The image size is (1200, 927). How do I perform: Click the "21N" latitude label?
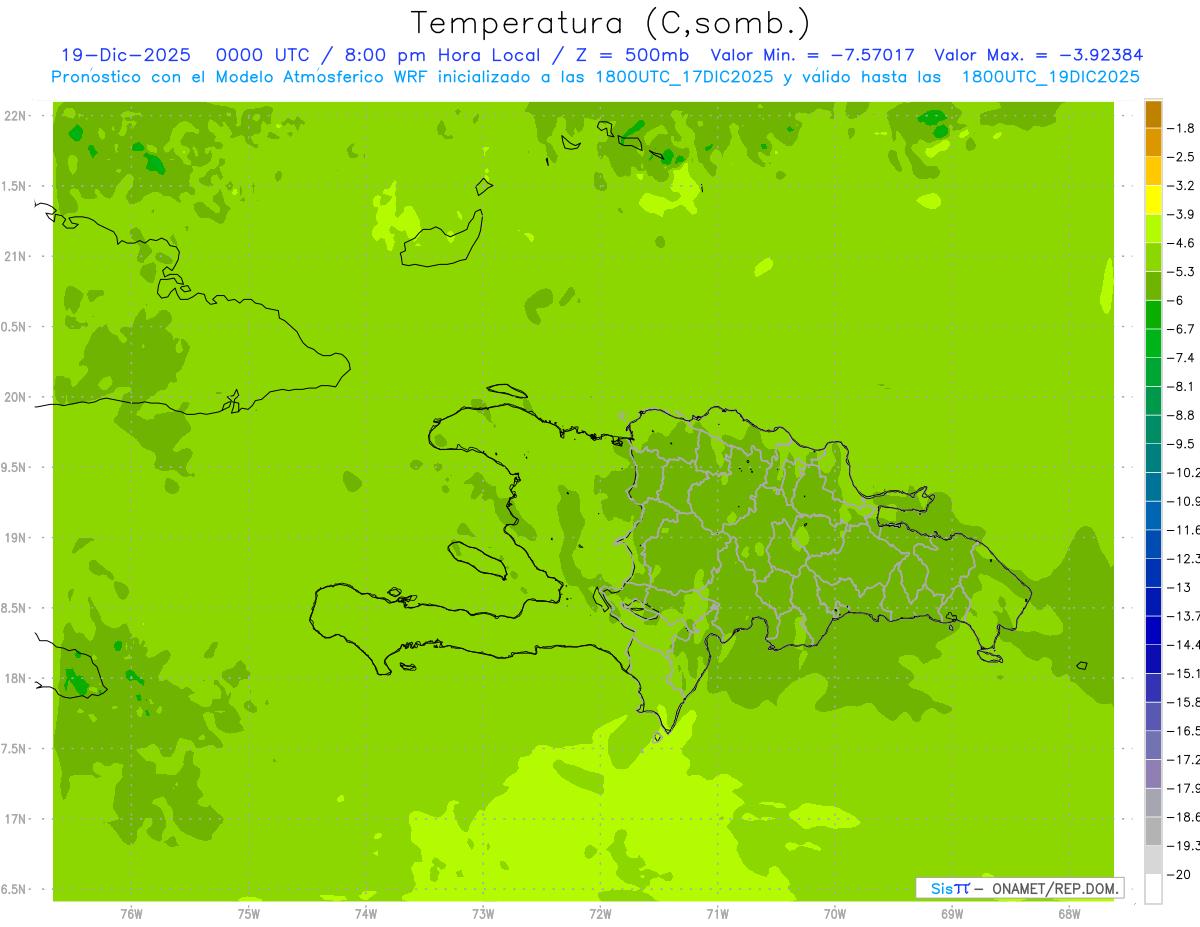pos(16,256)
